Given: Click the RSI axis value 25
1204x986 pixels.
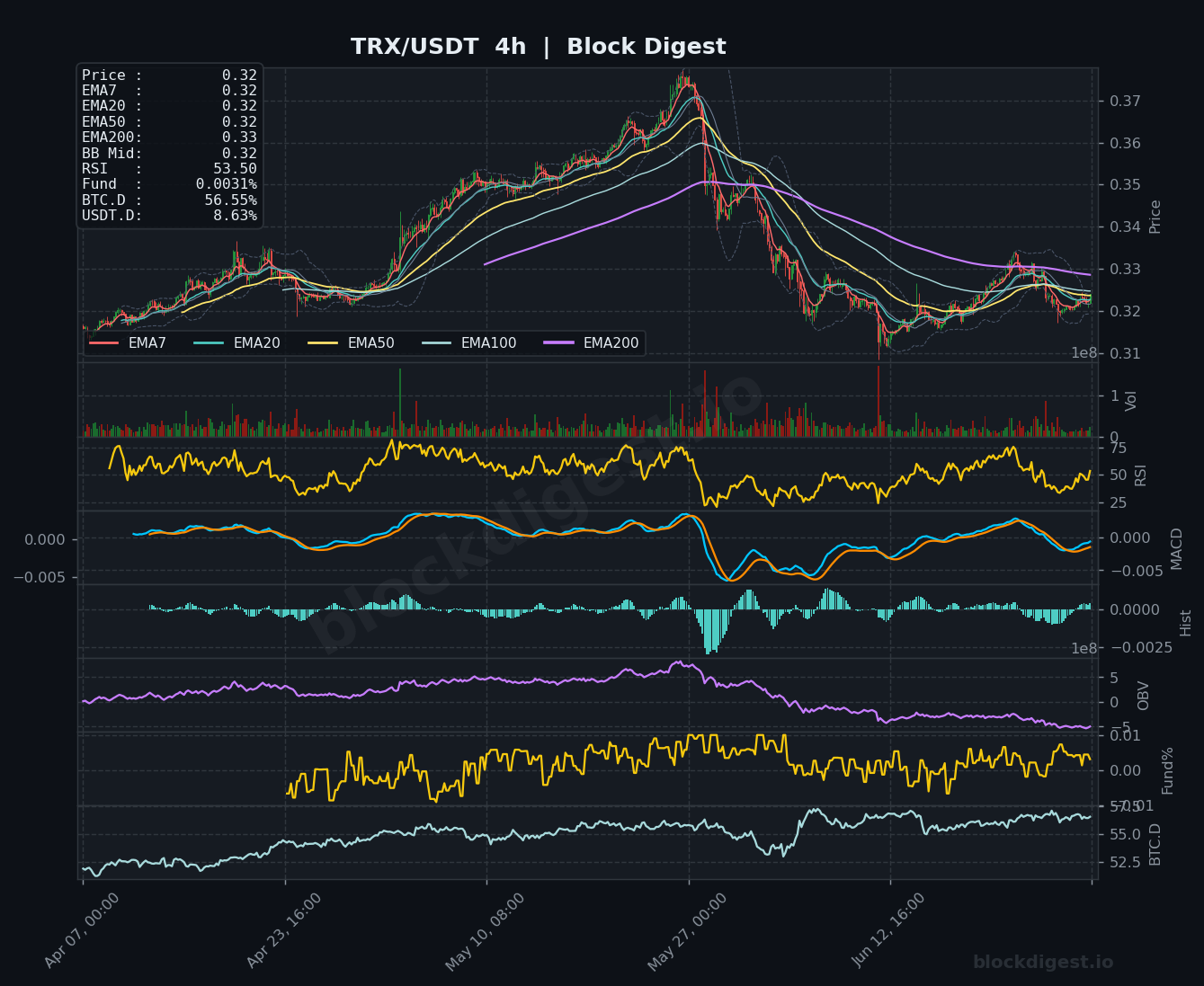Looking at the screenshot, I should (x=1118, y=502).
